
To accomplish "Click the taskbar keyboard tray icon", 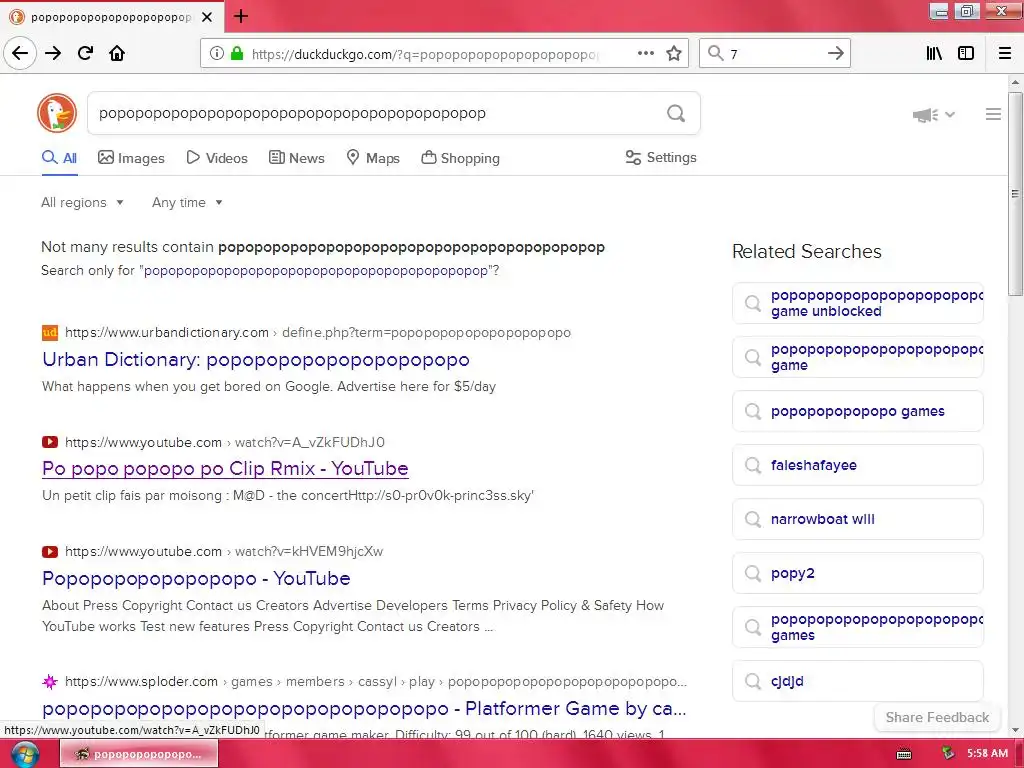I will point(904,754).
